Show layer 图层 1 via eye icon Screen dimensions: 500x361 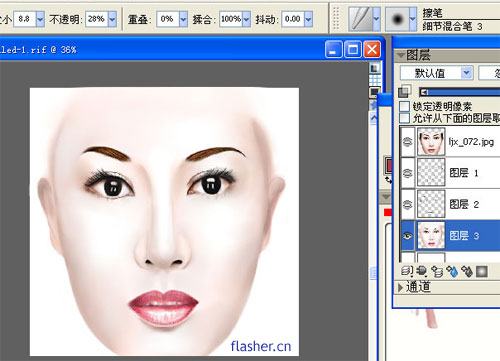tap(407, 173)
